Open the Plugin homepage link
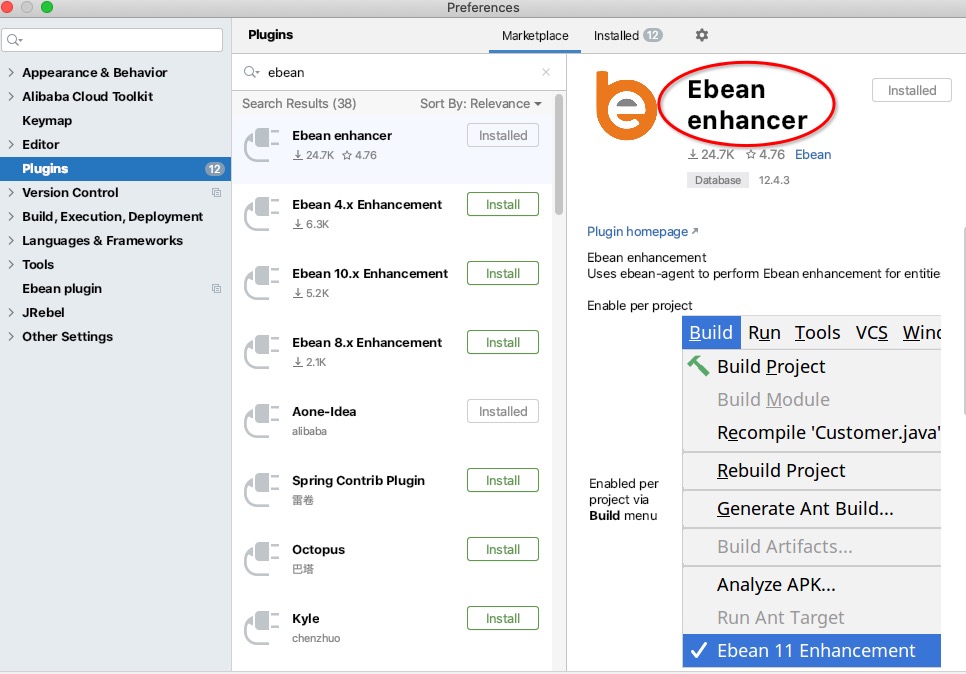The image size is (966, 674). tap(637, 232)
